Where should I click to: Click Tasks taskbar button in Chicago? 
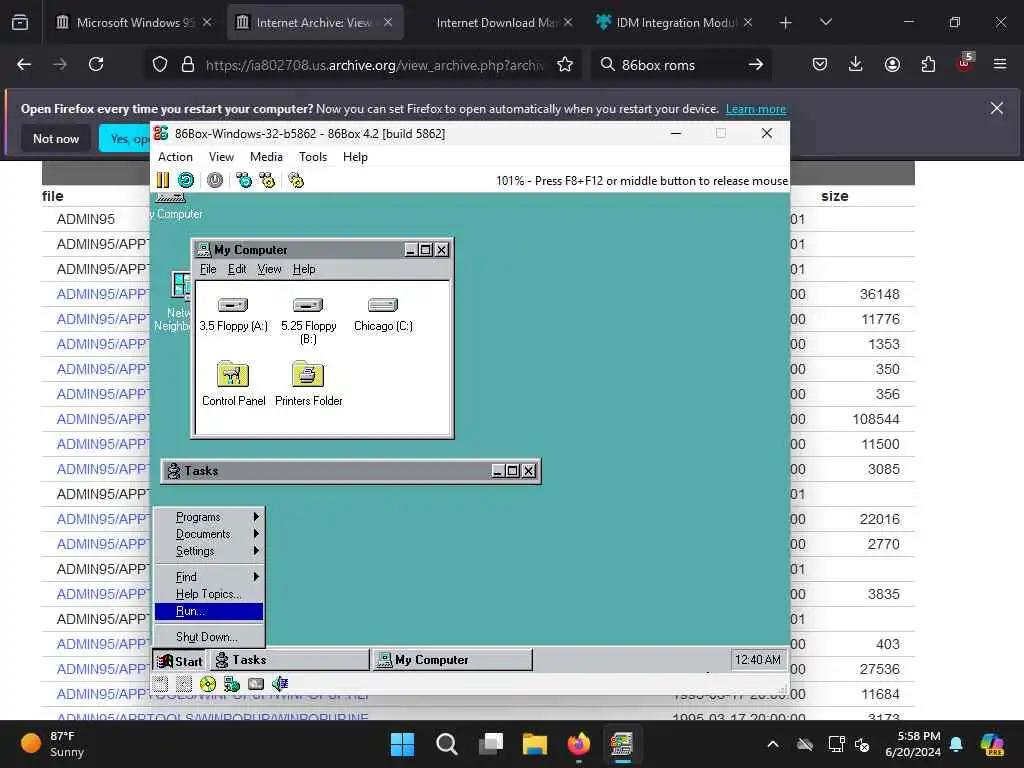coord(290,660)
